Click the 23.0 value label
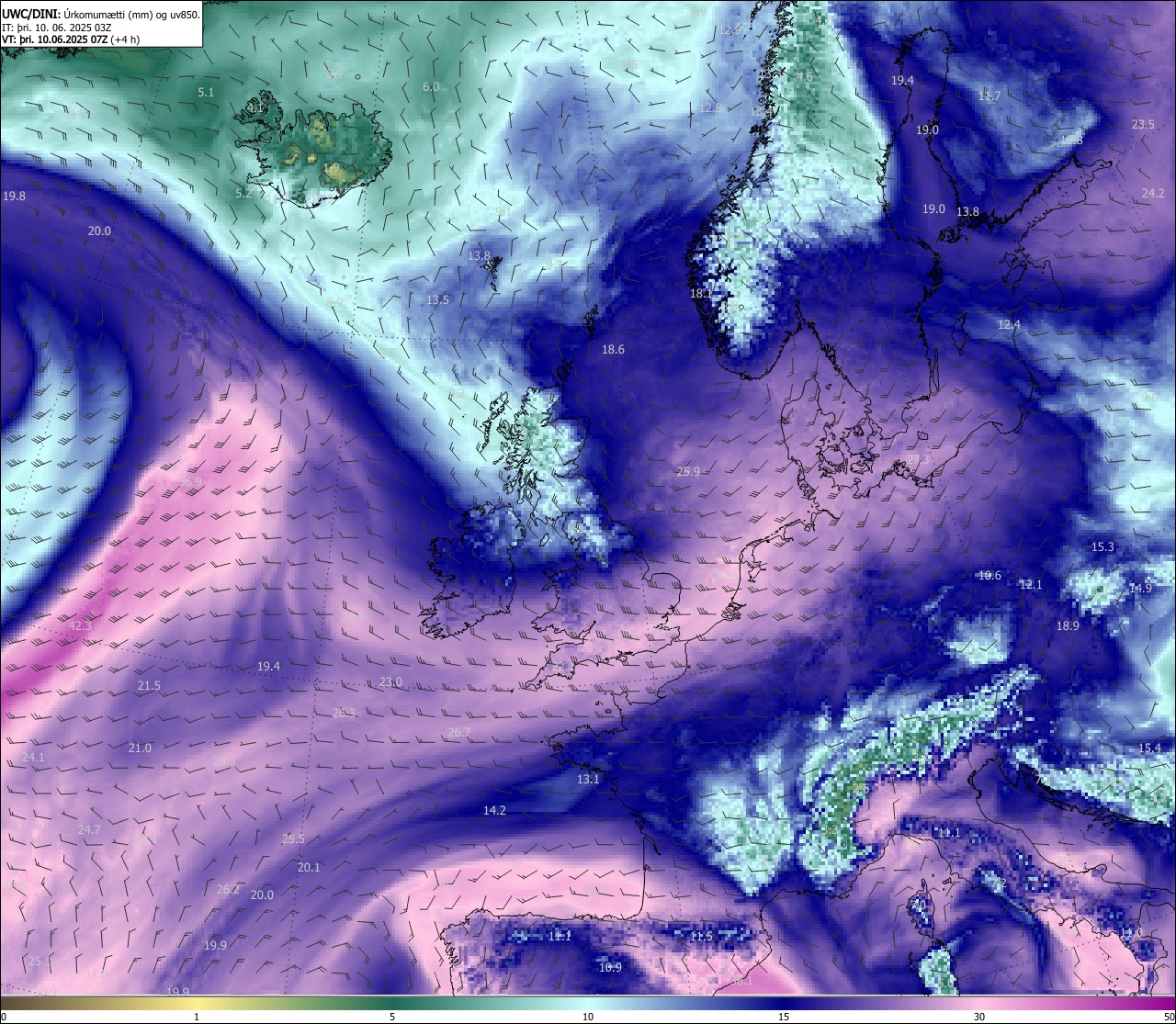 (x=390, y=682)
